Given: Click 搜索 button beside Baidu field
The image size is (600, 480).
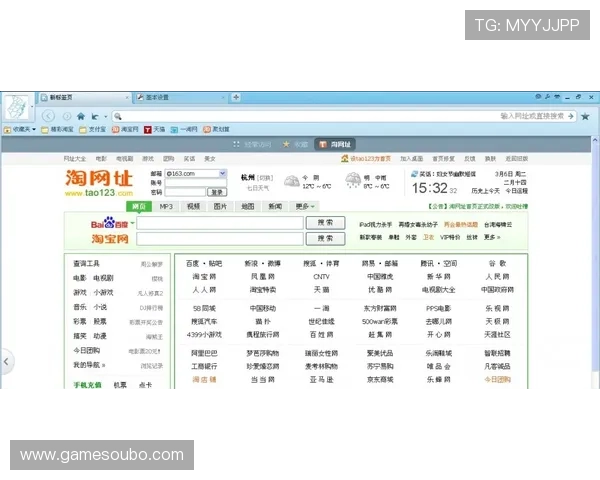Looking at the screenshot, I should [326, 223].
